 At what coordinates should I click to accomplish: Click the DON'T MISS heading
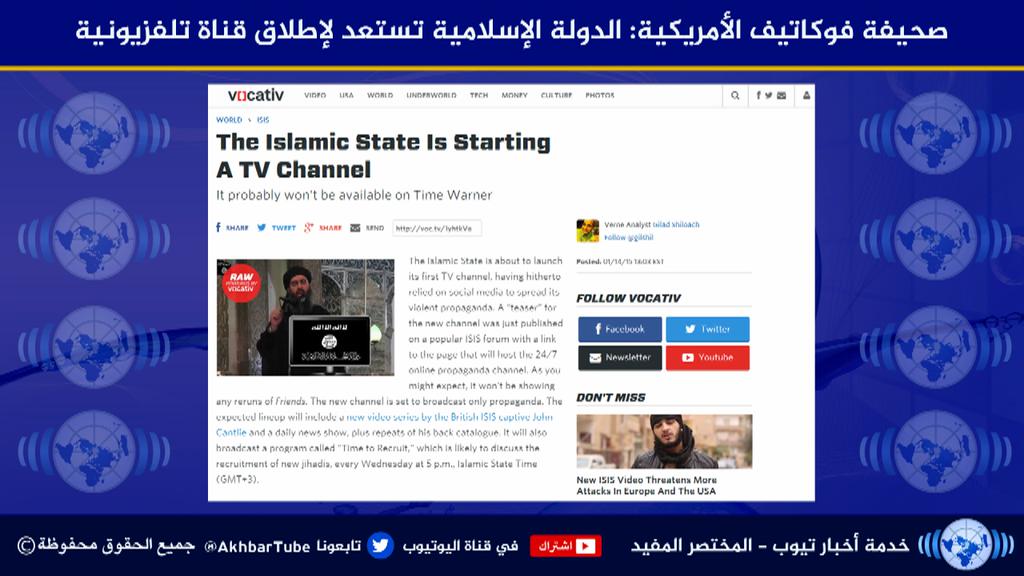[x=611, y=398]
